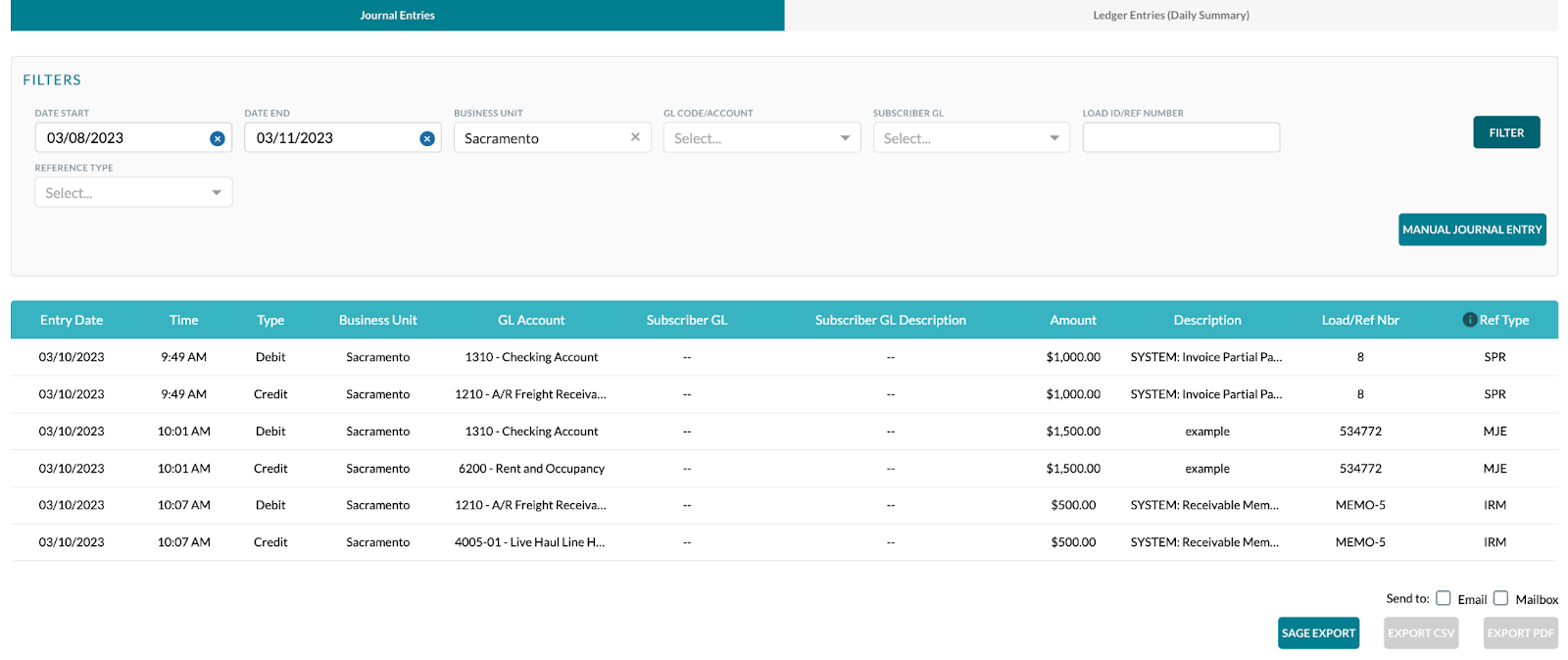Click the EXPORT CSV button
The height and width of the screenshot is (660, 1568).
point(1421,634)
